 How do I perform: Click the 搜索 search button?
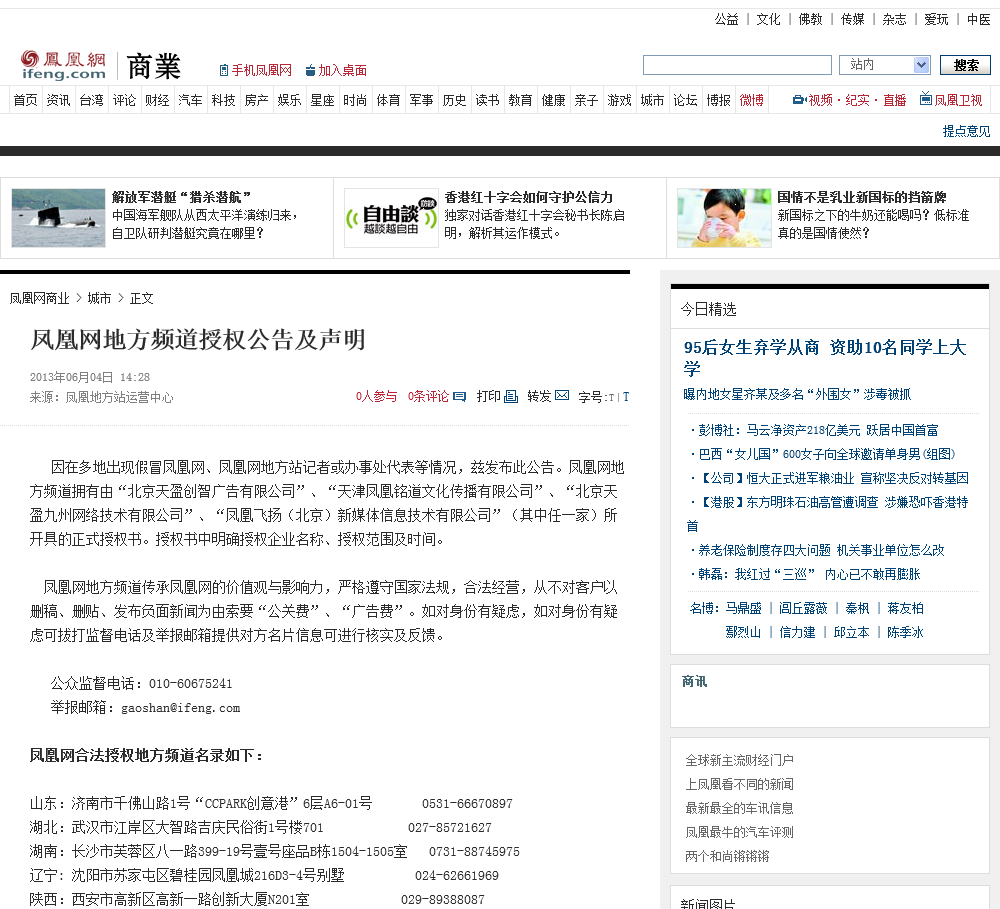[966, 64]
